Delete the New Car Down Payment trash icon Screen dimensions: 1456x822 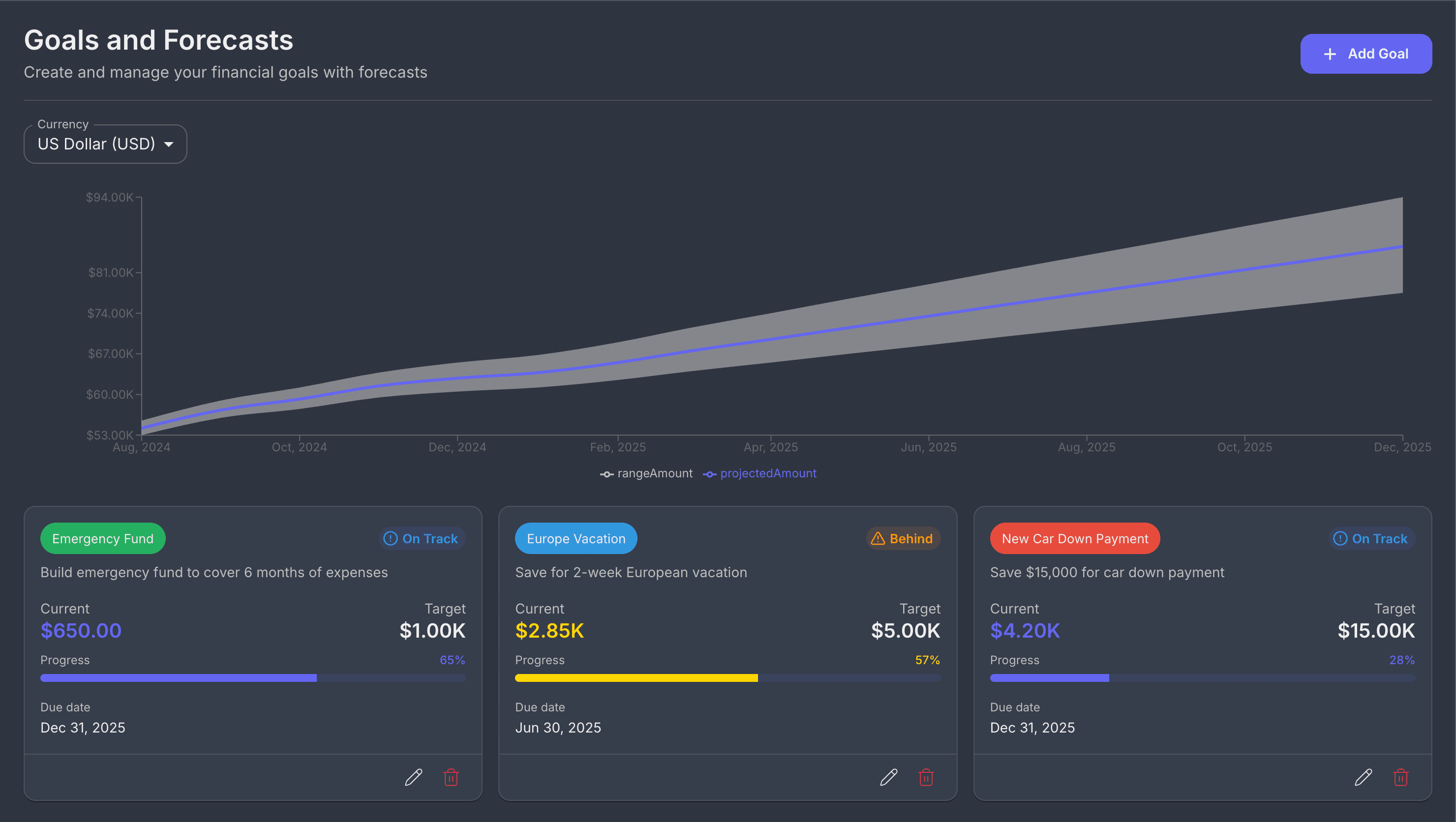[1400, 777]
